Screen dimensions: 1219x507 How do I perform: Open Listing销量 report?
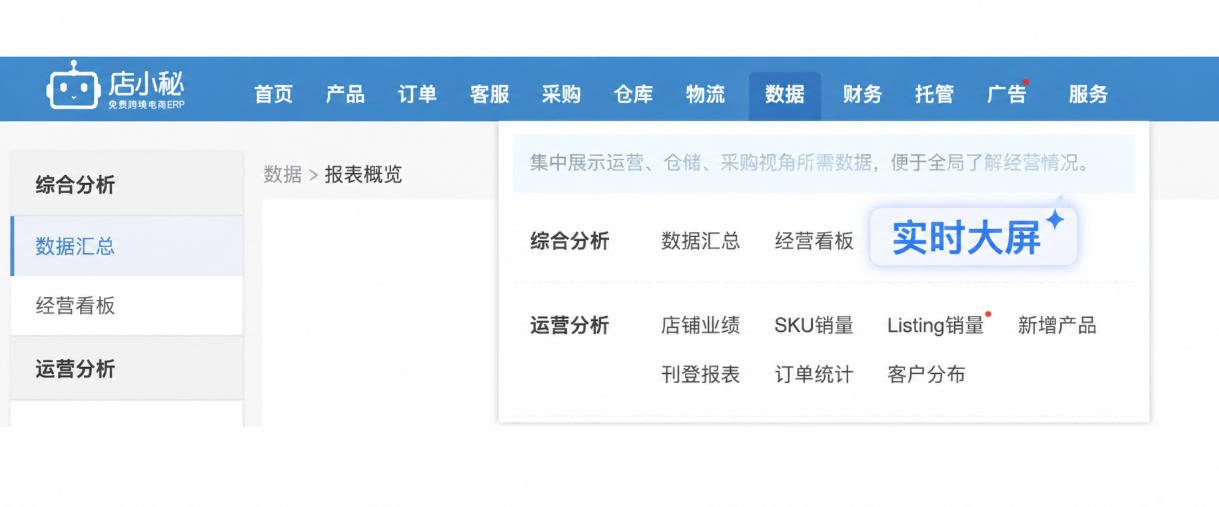point(936,325)
